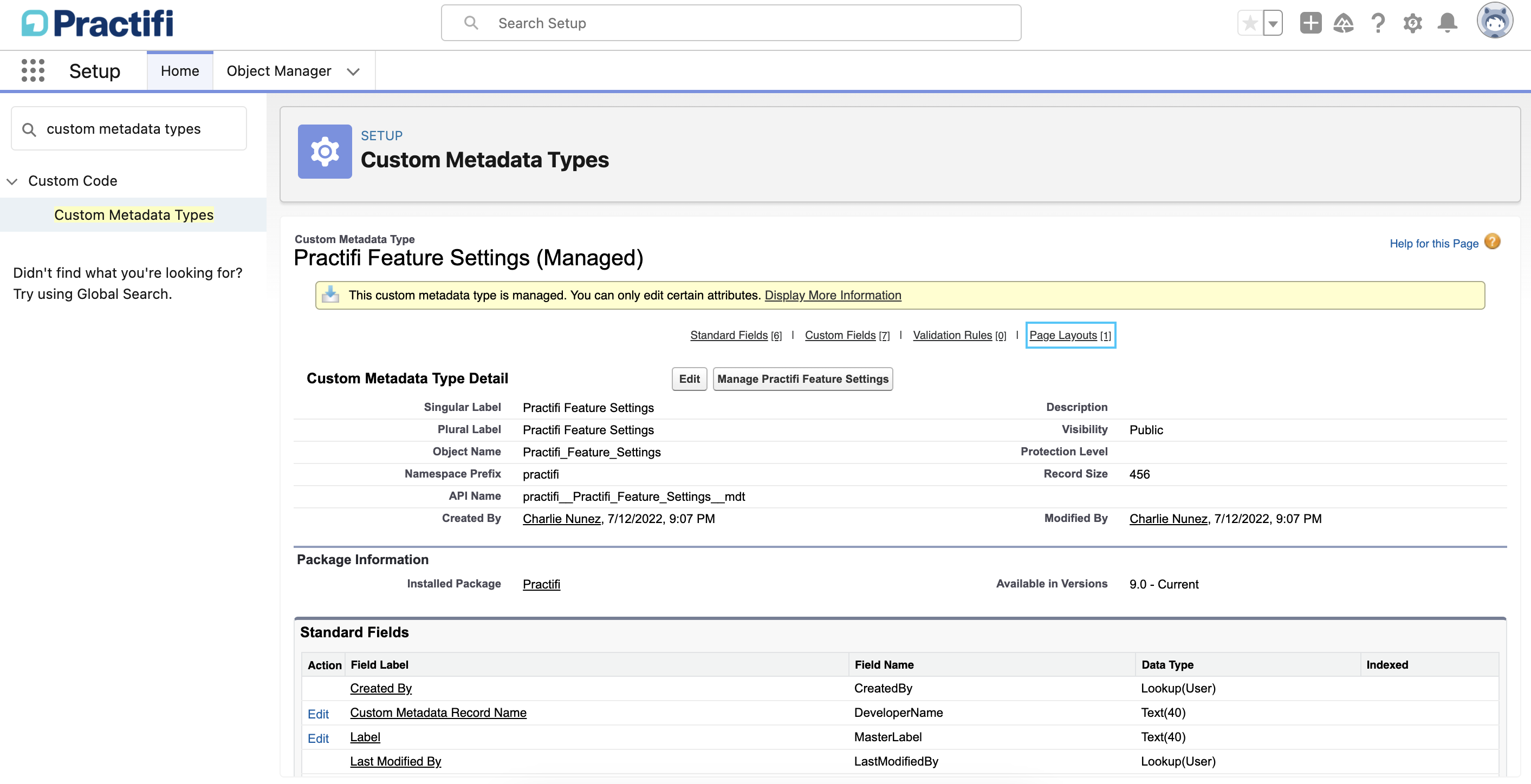This screenshot has height=784, width=1531.
Task: Open the Label field link
Action: 365,736
